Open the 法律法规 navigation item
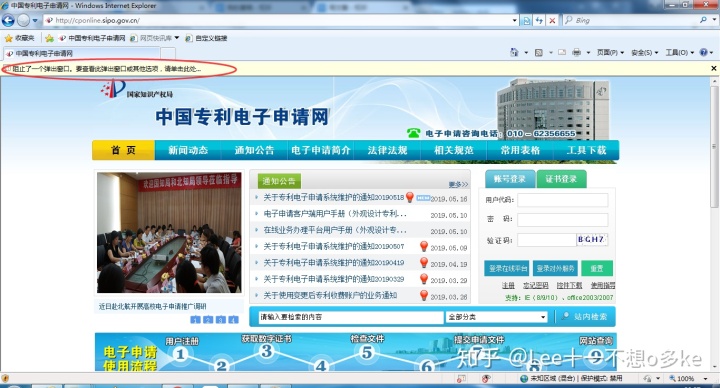Image resolution: width=720 pixels, height=388 pixels. click(x=387, y=150)
